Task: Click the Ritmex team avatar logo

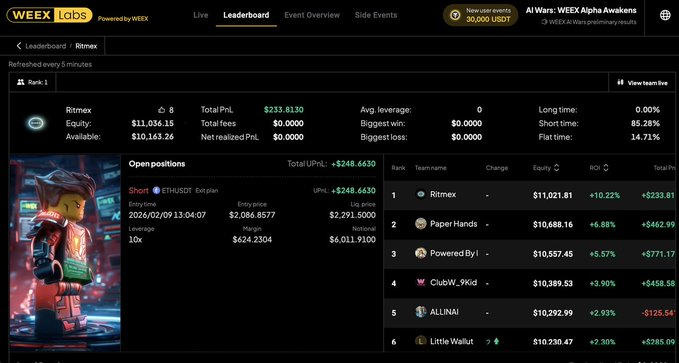Action: tap(36, 123)
